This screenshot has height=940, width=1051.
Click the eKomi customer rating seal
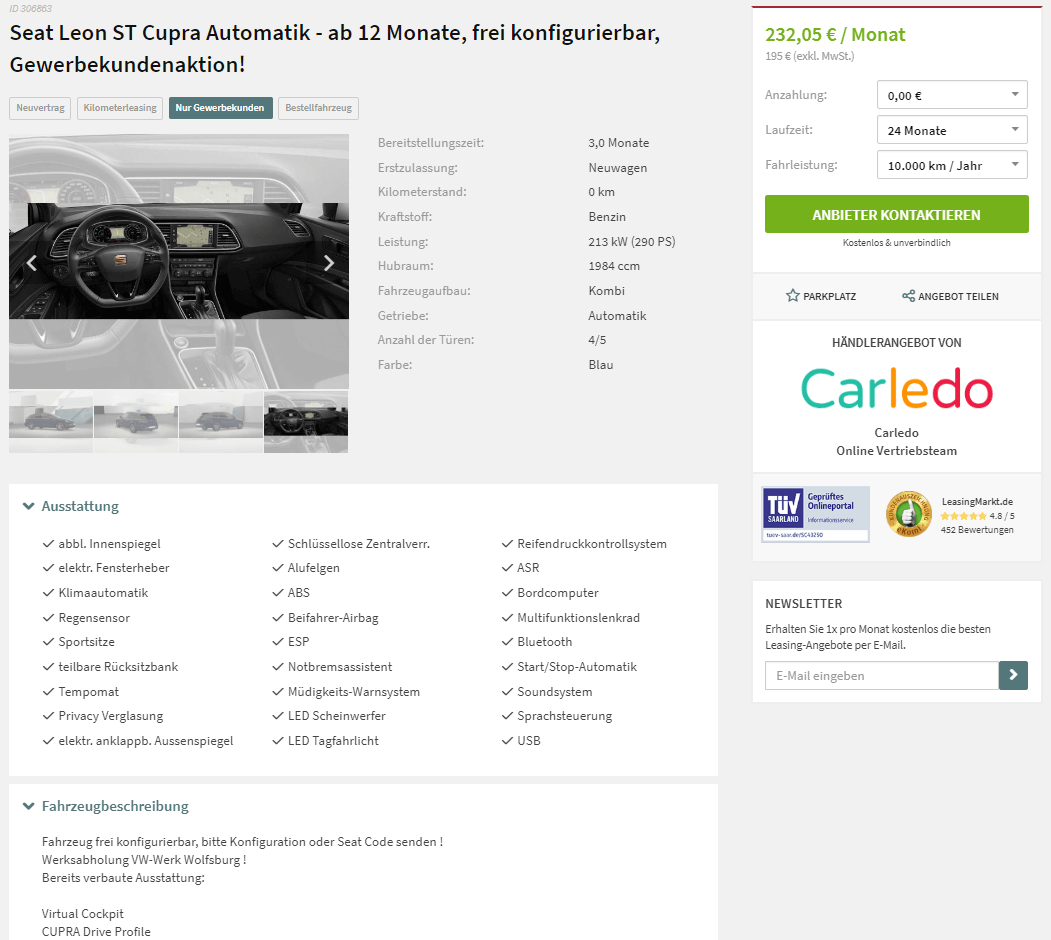click(x=908, y=514)
